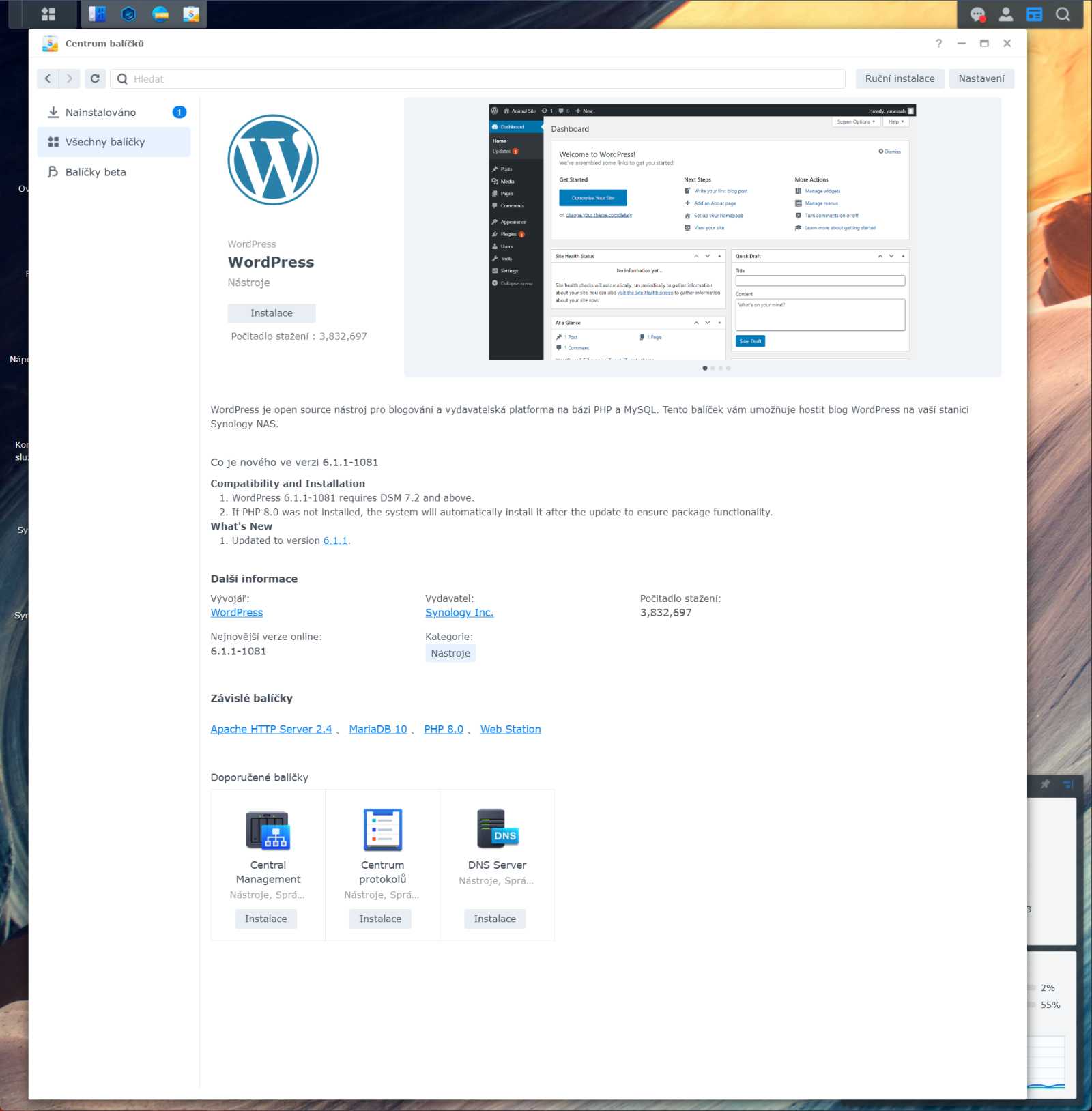This screenshot has width=1092, height=1111.
Task: Click the '6.1.1-1081' latest version value
Action: [x=238, y=651]
